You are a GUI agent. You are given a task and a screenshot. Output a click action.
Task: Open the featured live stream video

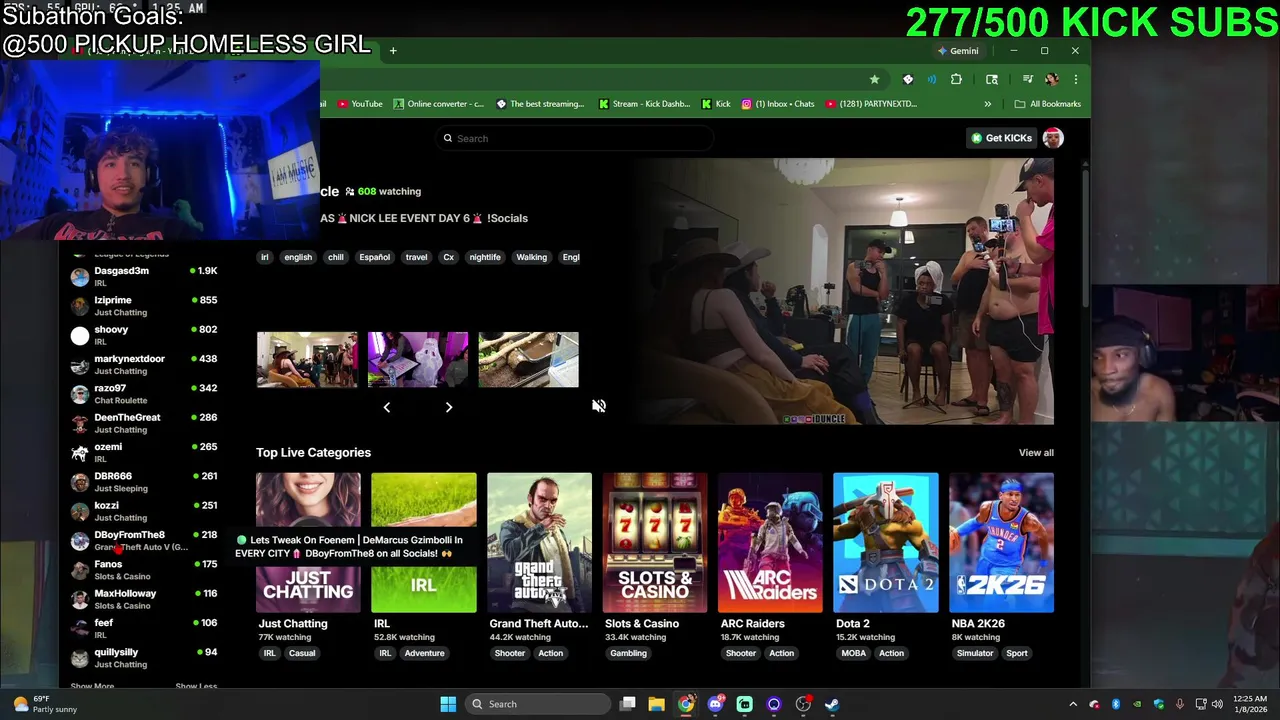tap(848, 291)
